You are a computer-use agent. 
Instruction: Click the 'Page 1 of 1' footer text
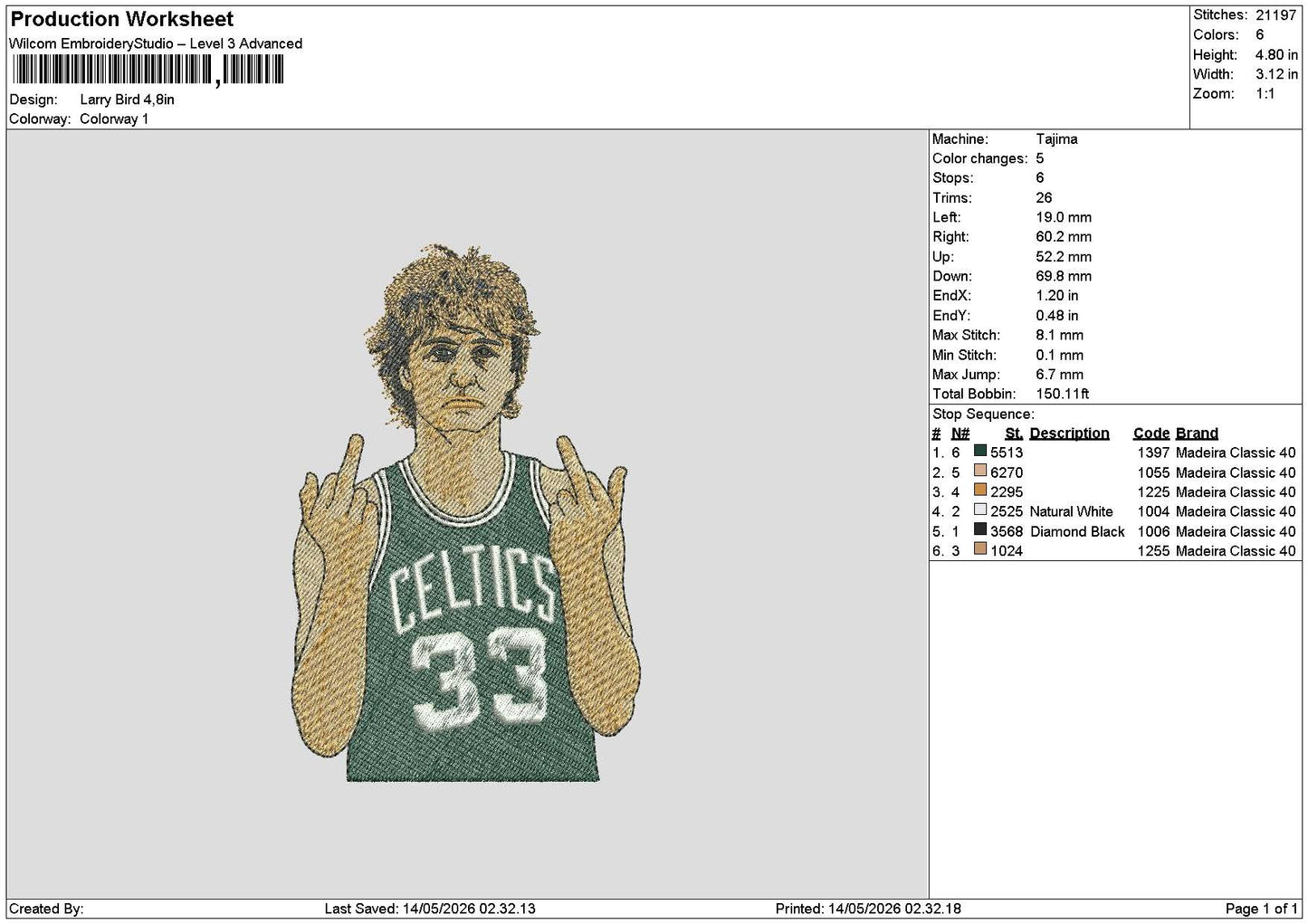1262,909
